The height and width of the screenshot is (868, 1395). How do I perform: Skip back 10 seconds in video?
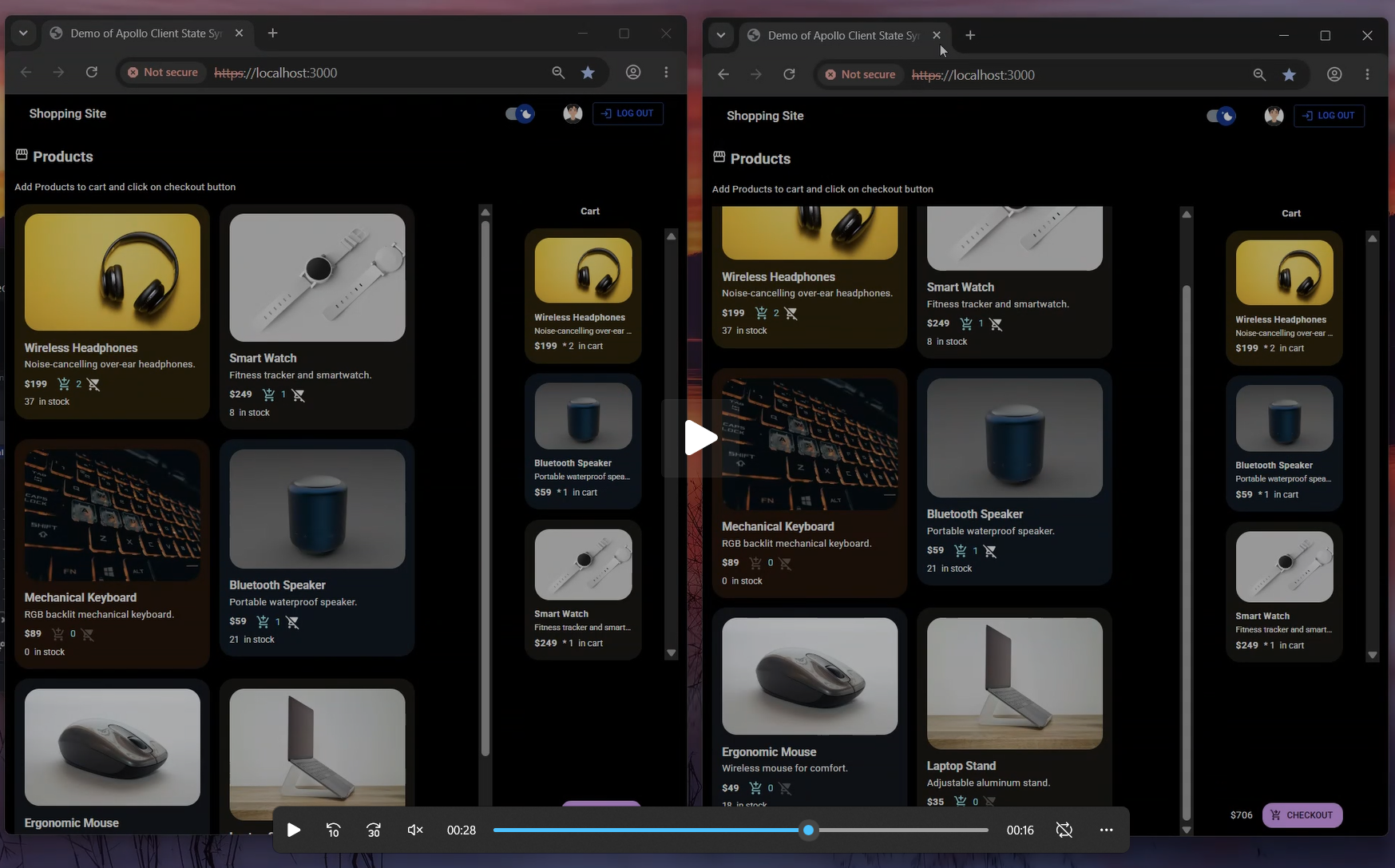click(x=334, y=830)
